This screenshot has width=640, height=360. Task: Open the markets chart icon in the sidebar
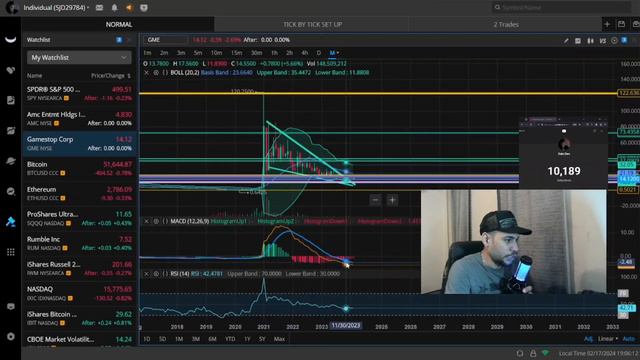coord(11,131)
